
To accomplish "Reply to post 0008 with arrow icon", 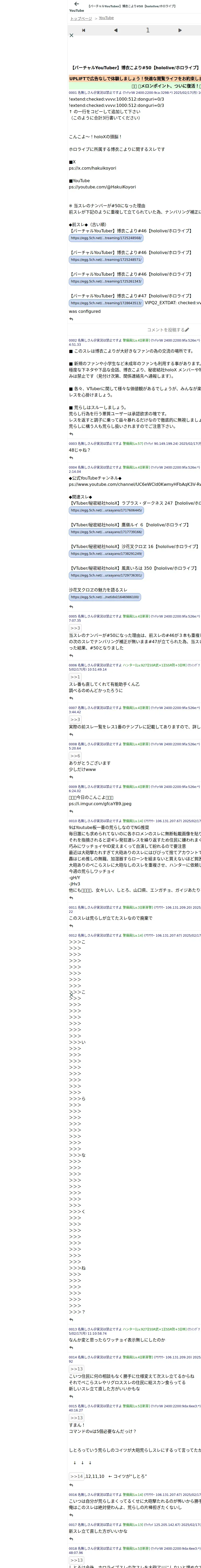I will (71, 777).
